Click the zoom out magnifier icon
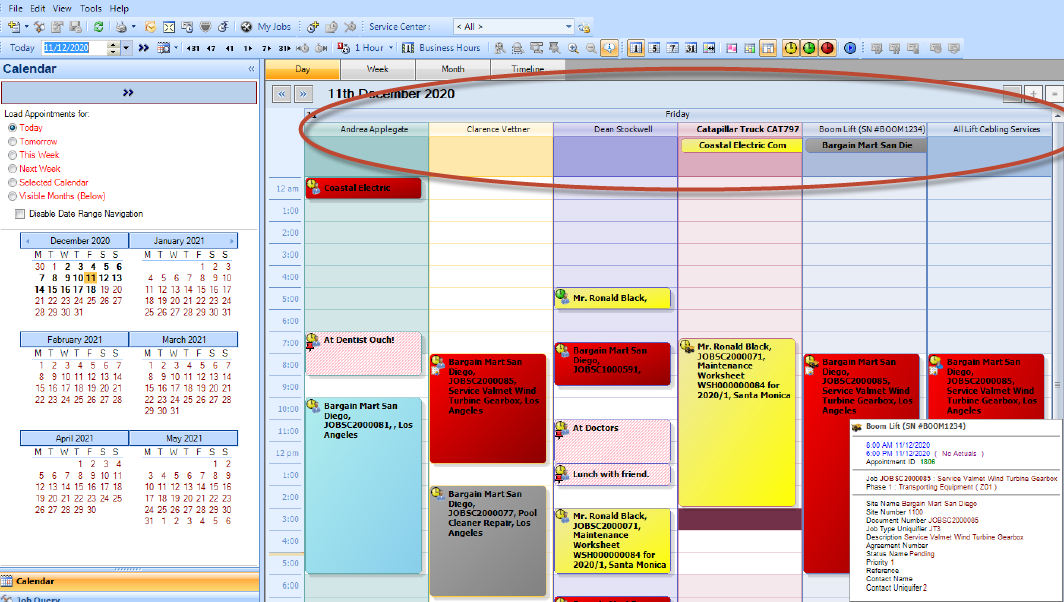The width and height of the screenshot is (1064, 602). click(591, 48)
